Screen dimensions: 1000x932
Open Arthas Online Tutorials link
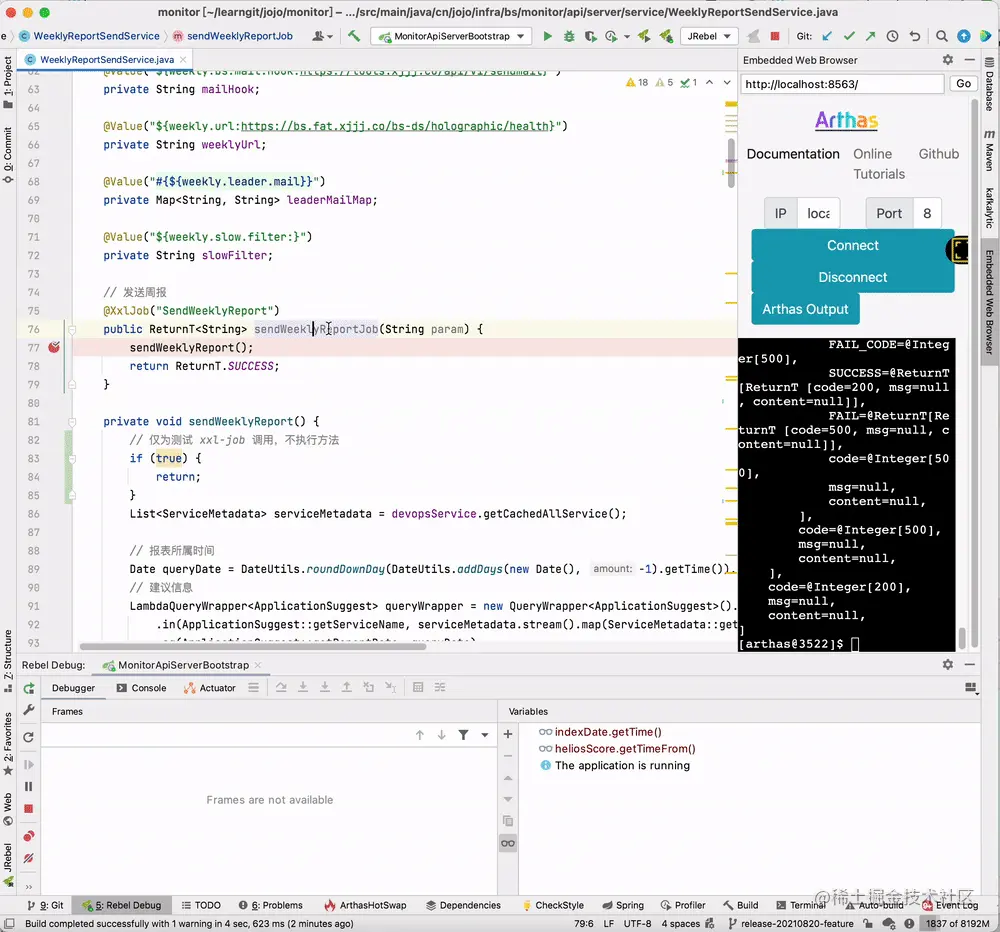pos(876,163)
